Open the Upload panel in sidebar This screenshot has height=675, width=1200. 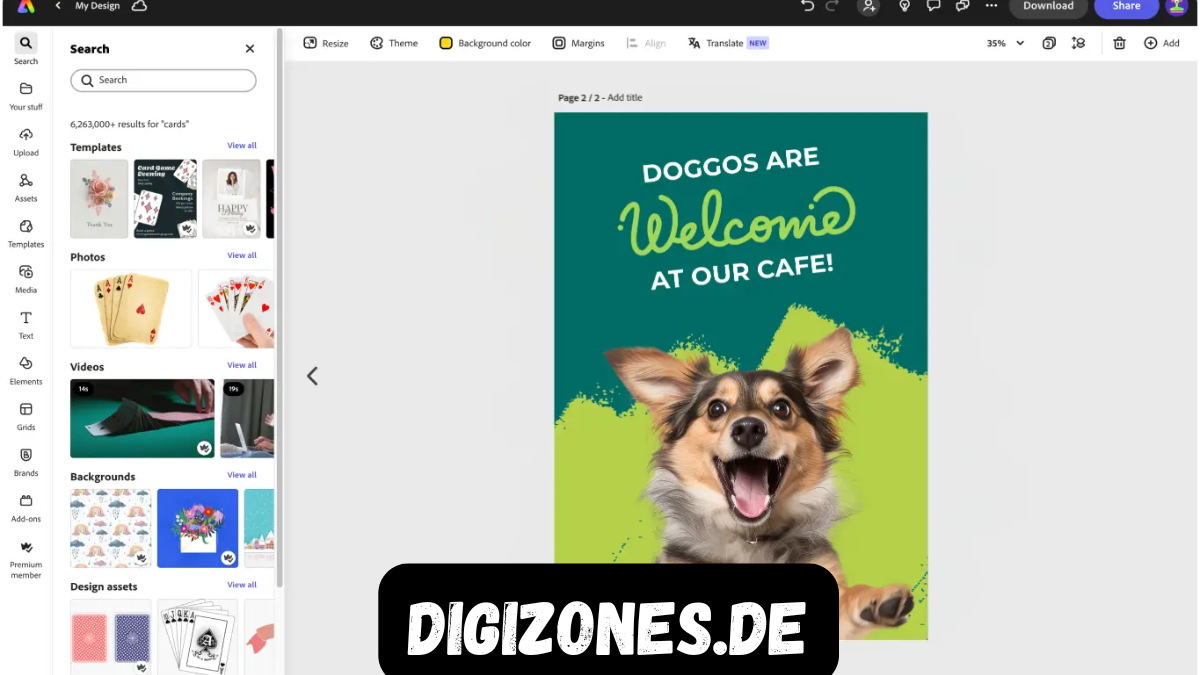click(x=26, y=141)
